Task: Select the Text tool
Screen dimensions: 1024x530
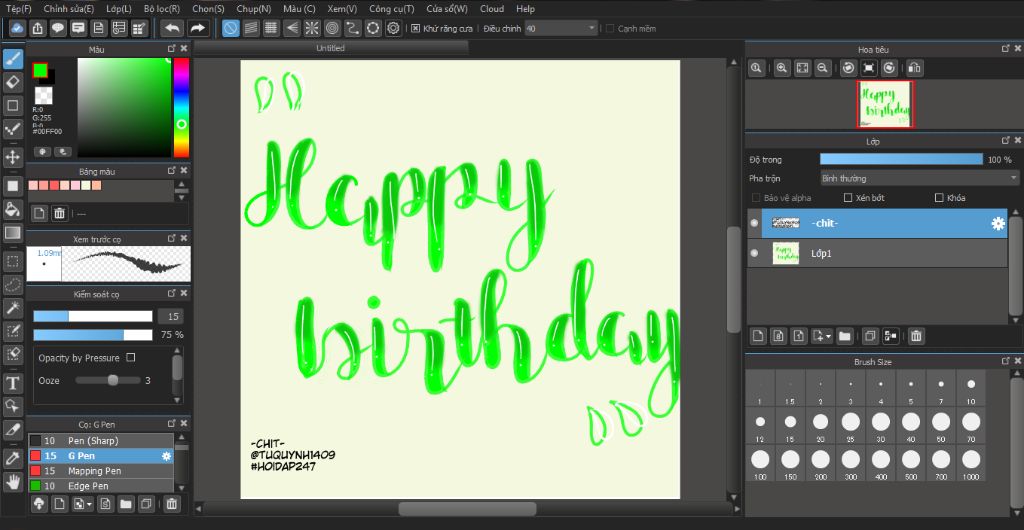Action: click(x=13, y=384)
